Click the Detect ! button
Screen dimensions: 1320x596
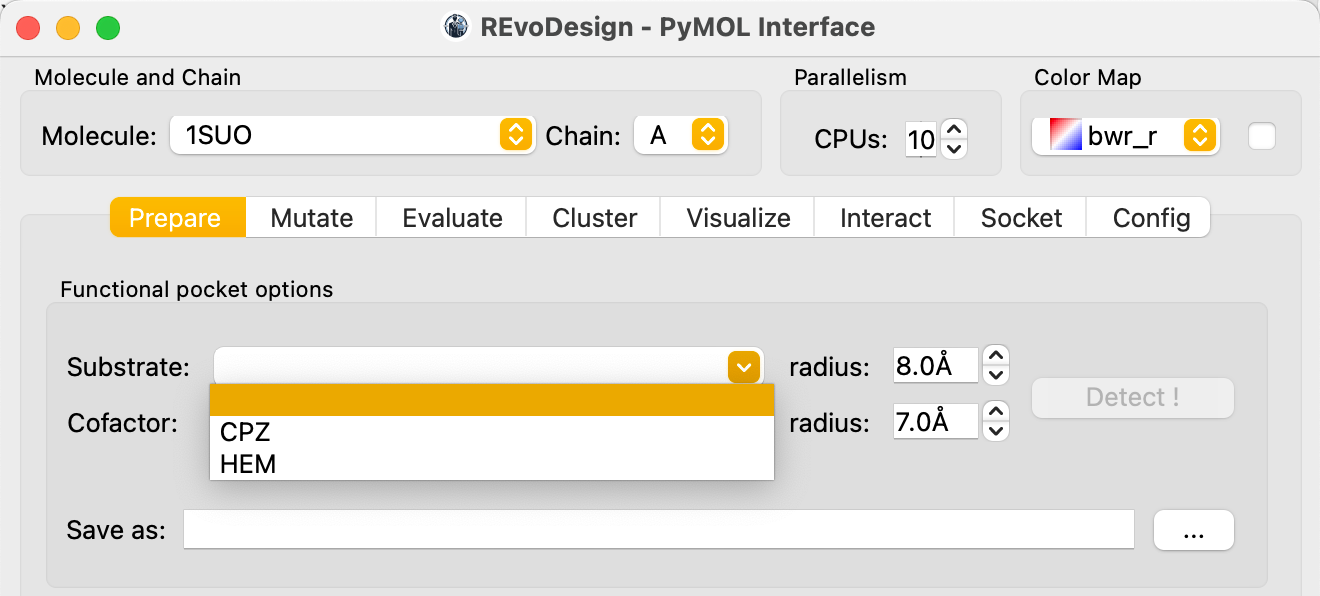click(1133, 397)
